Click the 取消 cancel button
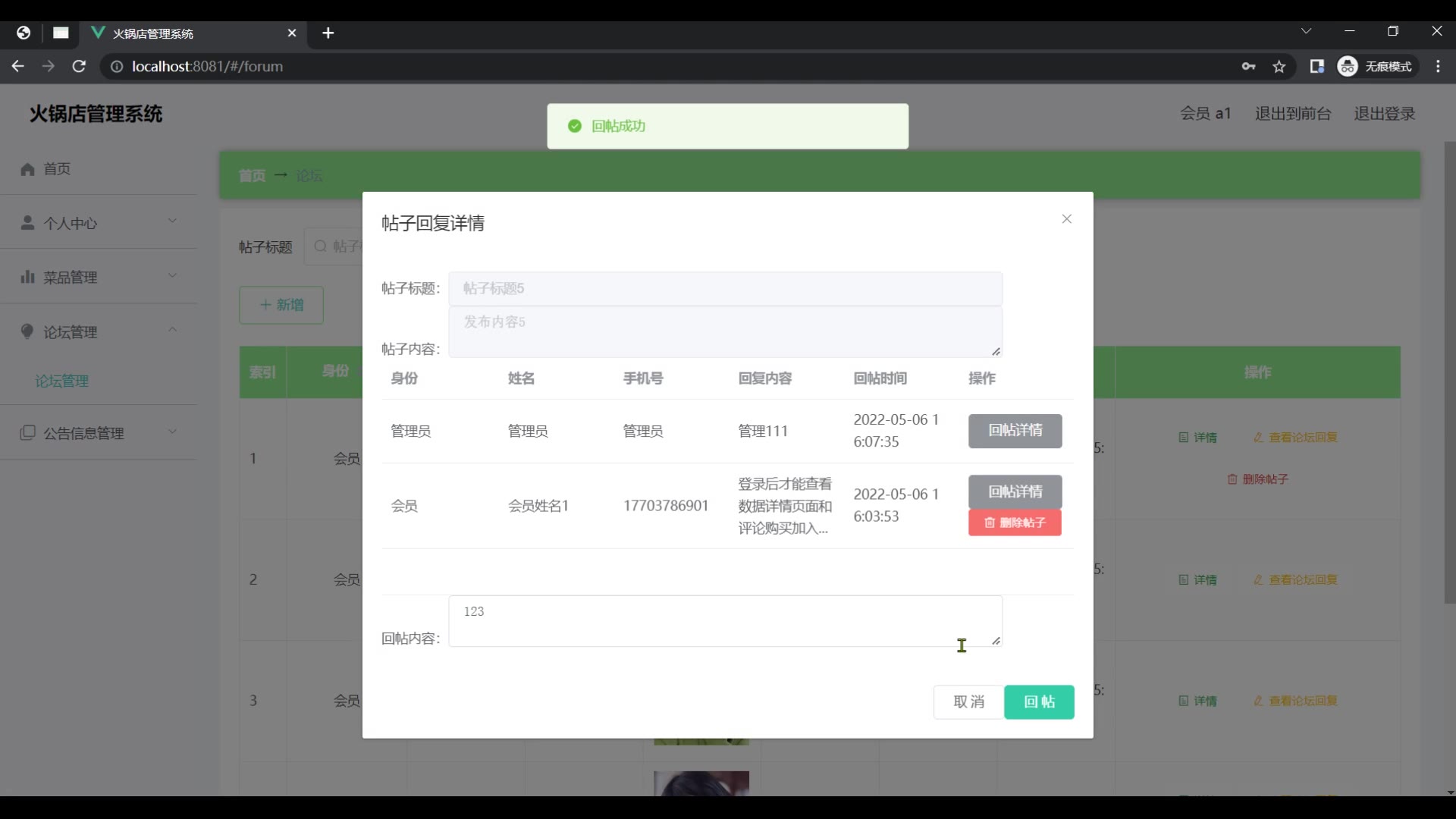The height and width of the screenshot is (819, 1456). click(x=968, y=702)
